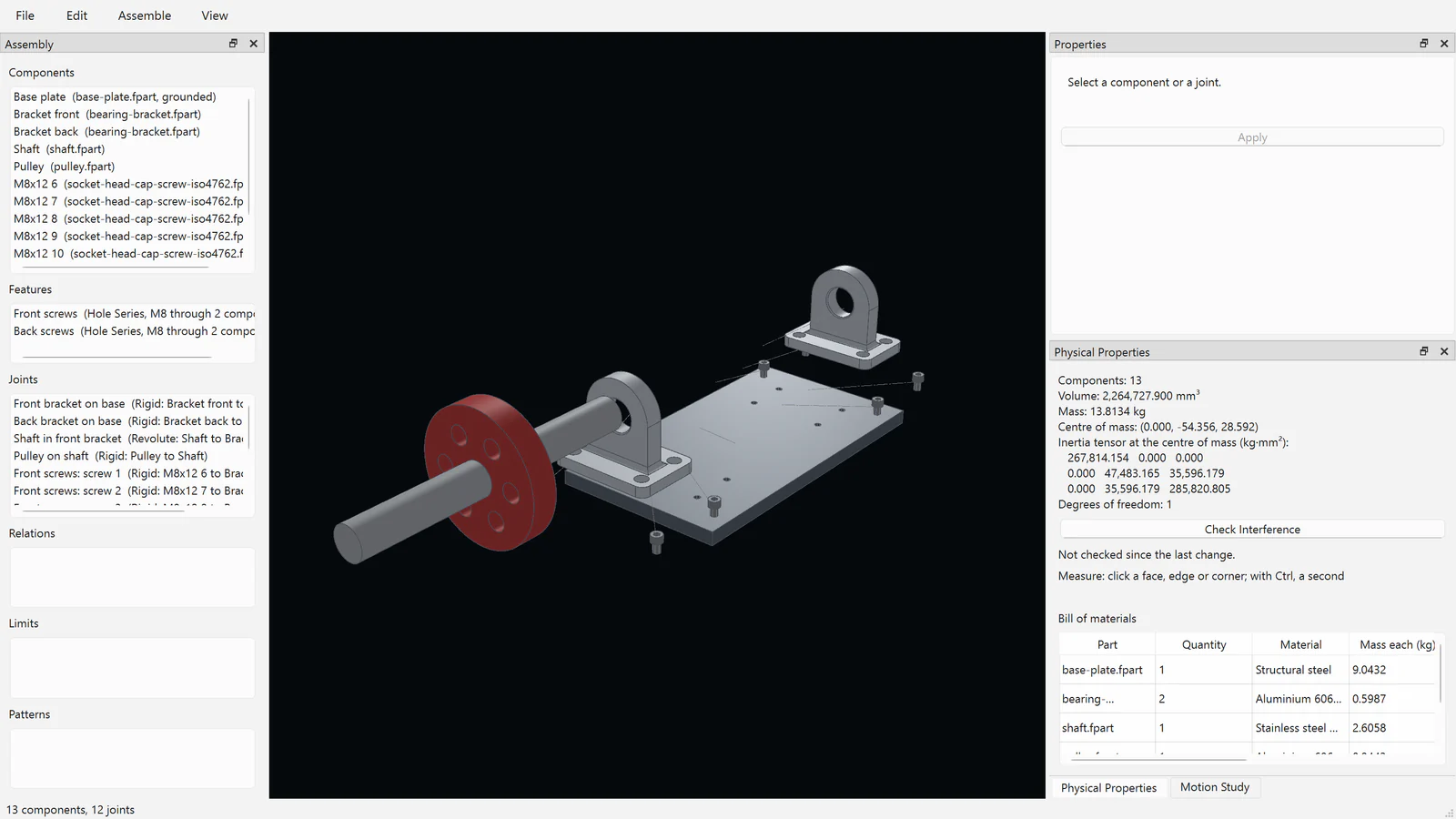Select the base-plate.fpart row in Bill of materials

click(1249, 670)
